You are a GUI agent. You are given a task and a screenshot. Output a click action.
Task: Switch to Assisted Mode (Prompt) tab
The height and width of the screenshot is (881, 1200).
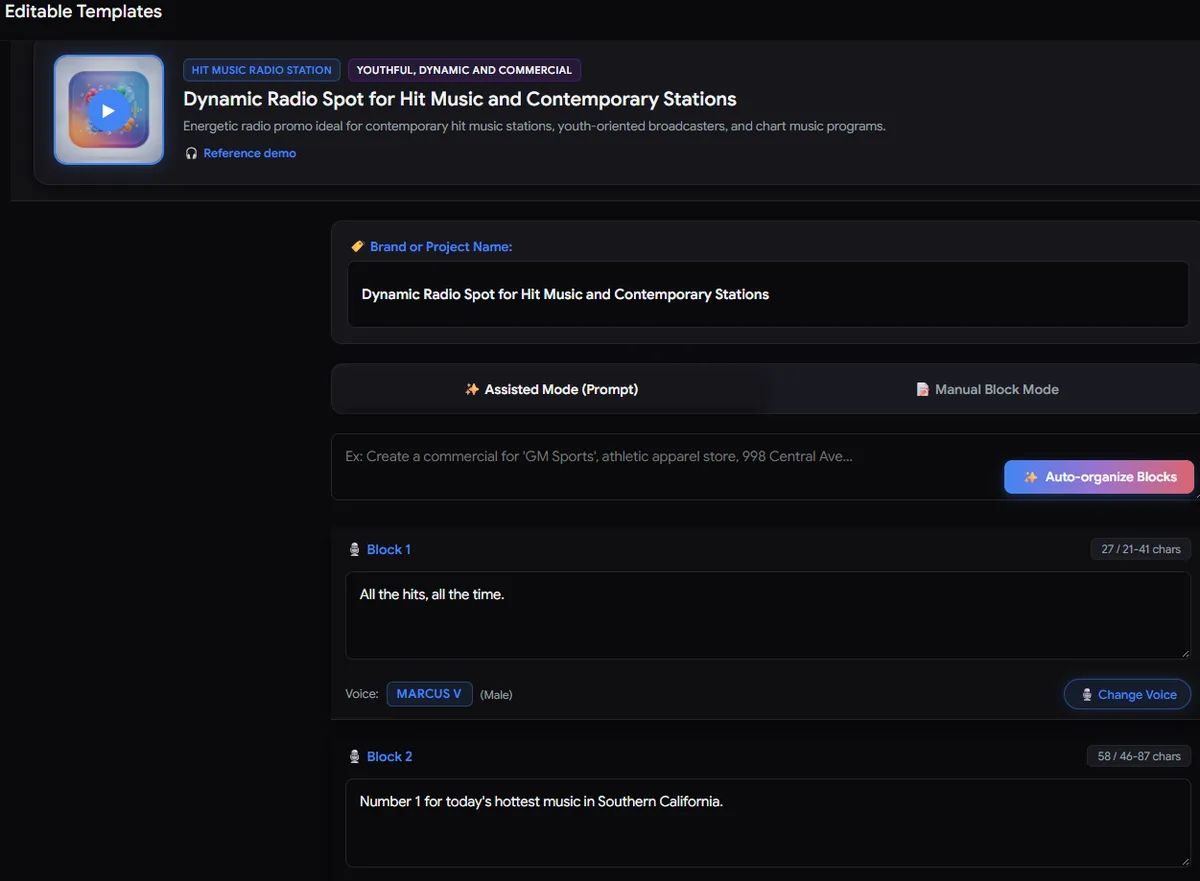tap(551, 389)
